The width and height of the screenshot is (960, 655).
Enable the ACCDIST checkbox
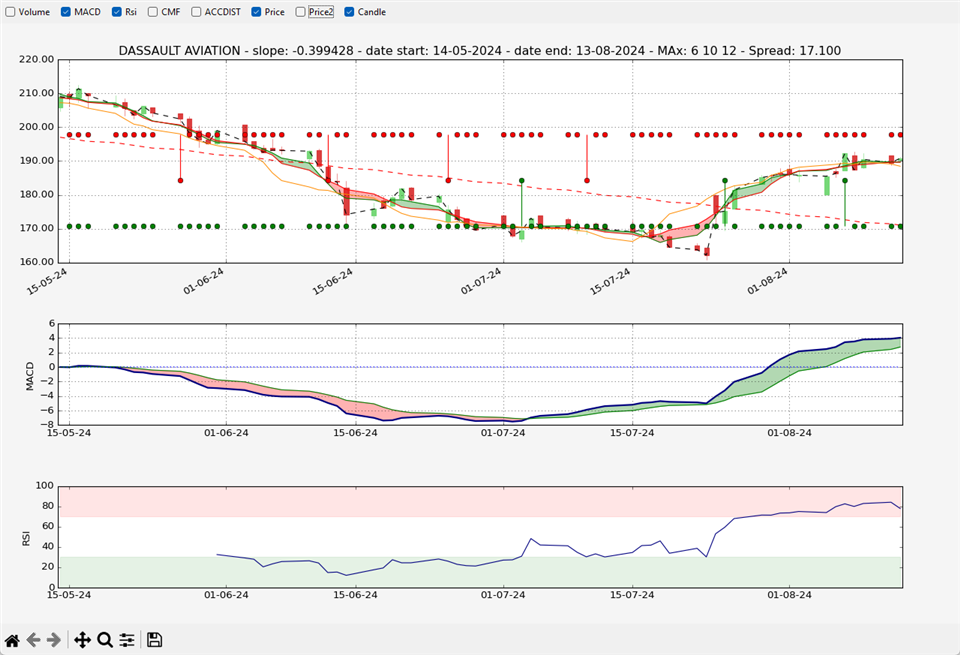(196, 12)
